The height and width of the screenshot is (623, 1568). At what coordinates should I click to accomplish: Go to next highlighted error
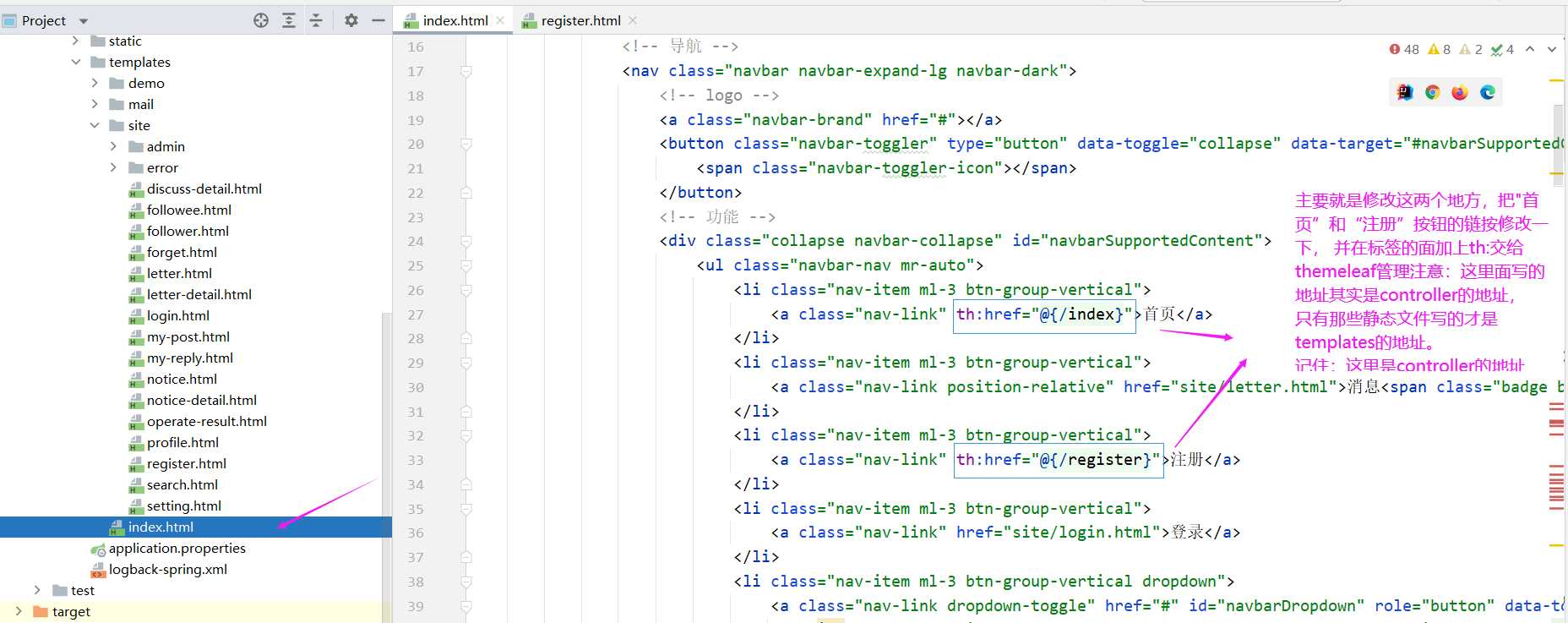pyautogui.click(x=1552, y=49)
